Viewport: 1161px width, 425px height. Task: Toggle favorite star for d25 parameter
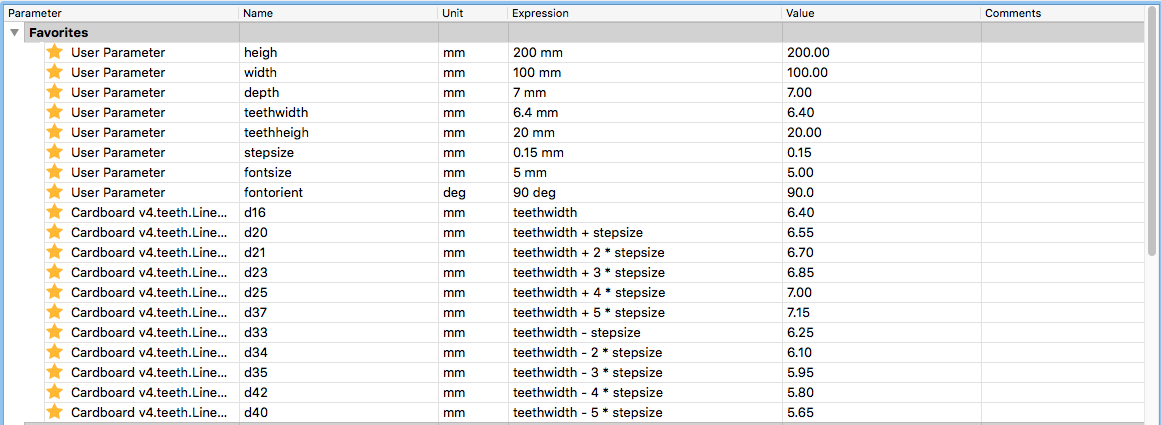point(54,292)
